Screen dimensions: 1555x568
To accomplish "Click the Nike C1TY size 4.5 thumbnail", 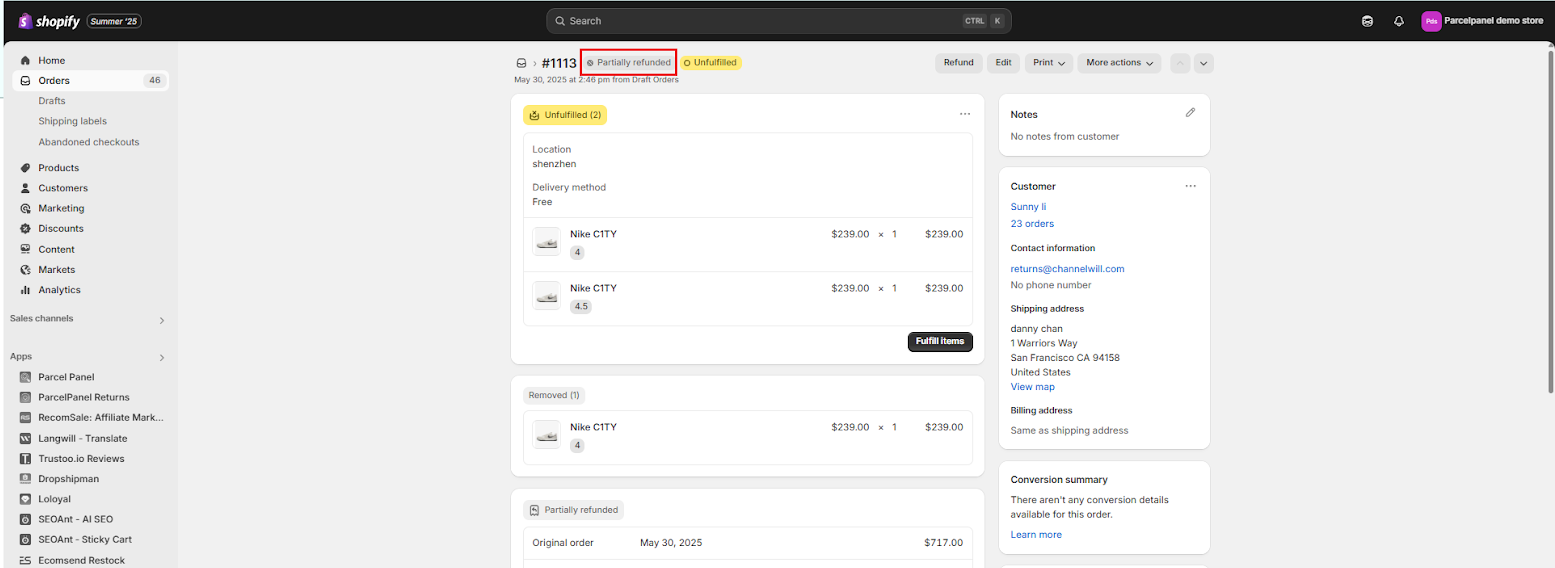I will coord(546,295).
